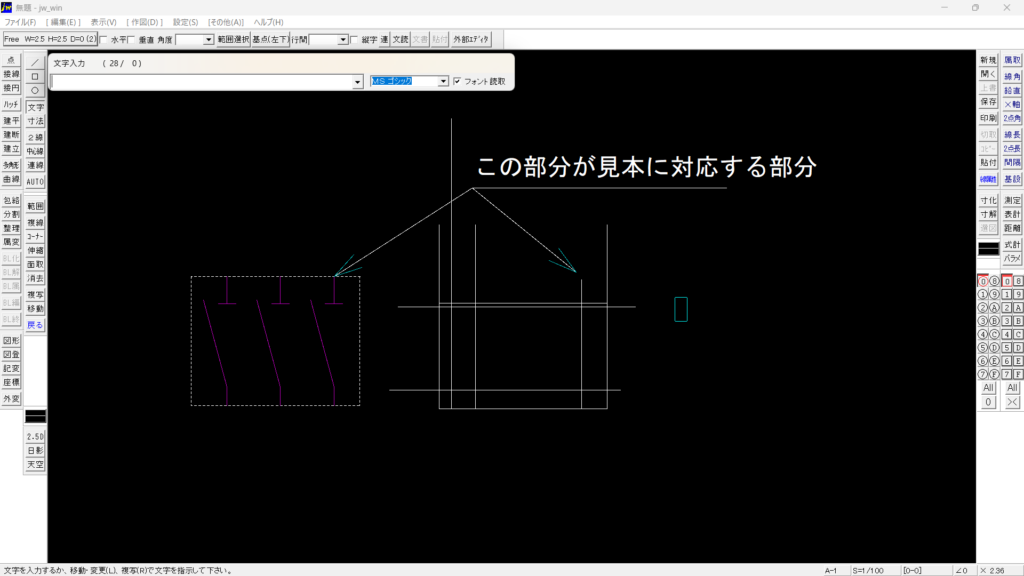Click the 範囲選択 button
The width and height of the screenshot is (1024, 576).
click(x=233, y=40)
